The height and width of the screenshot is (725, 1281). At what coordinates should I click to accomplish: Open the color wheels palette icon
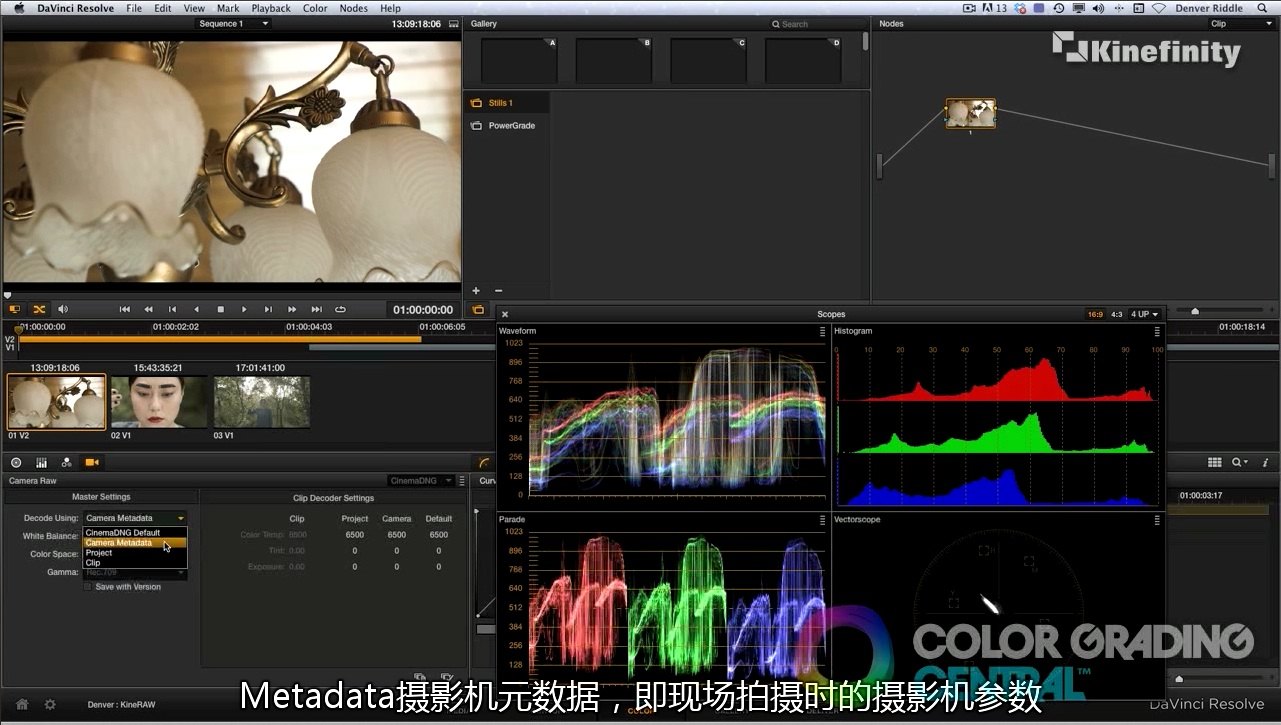point(16,462)
